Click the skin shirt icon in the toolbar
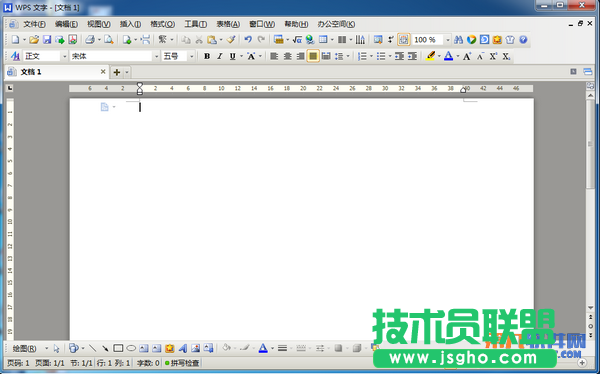Image resolution: width=600 pixels, height=374 pixels. pos(510,39)
